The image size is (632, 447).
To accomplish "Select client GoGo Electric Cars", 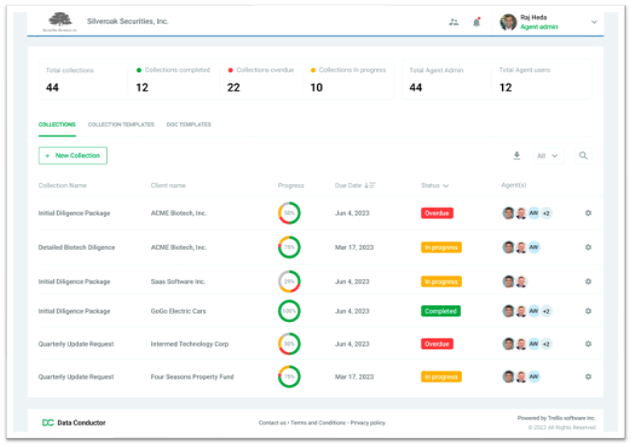I will pos(178,311).
